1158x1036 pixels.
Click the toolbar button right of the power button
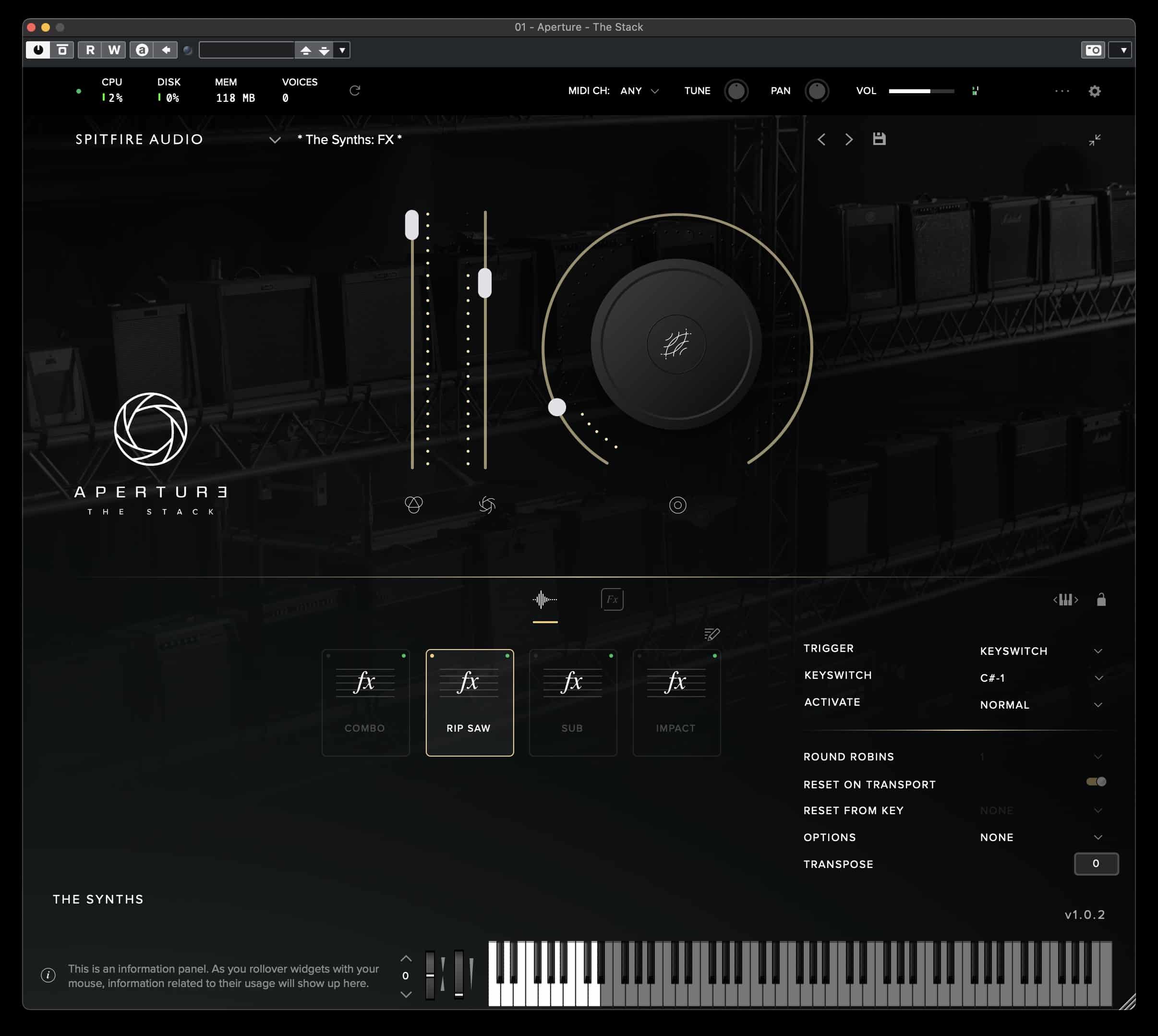point(62,50)
